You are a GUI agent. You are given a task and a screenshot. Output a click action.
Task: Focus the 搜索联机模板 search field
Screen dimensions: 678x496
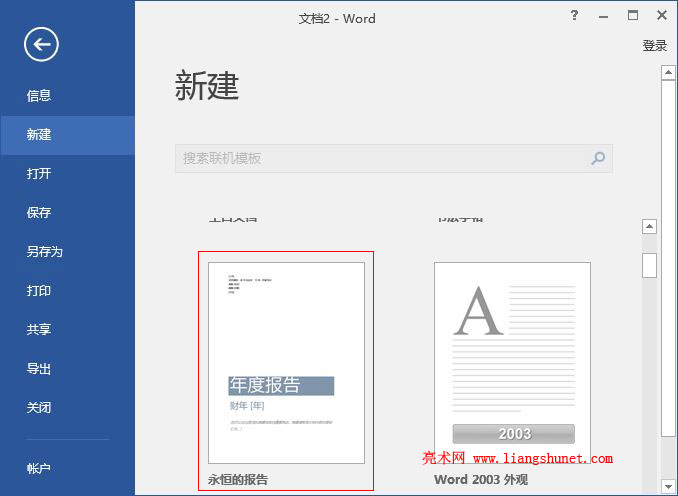[393, 158]
